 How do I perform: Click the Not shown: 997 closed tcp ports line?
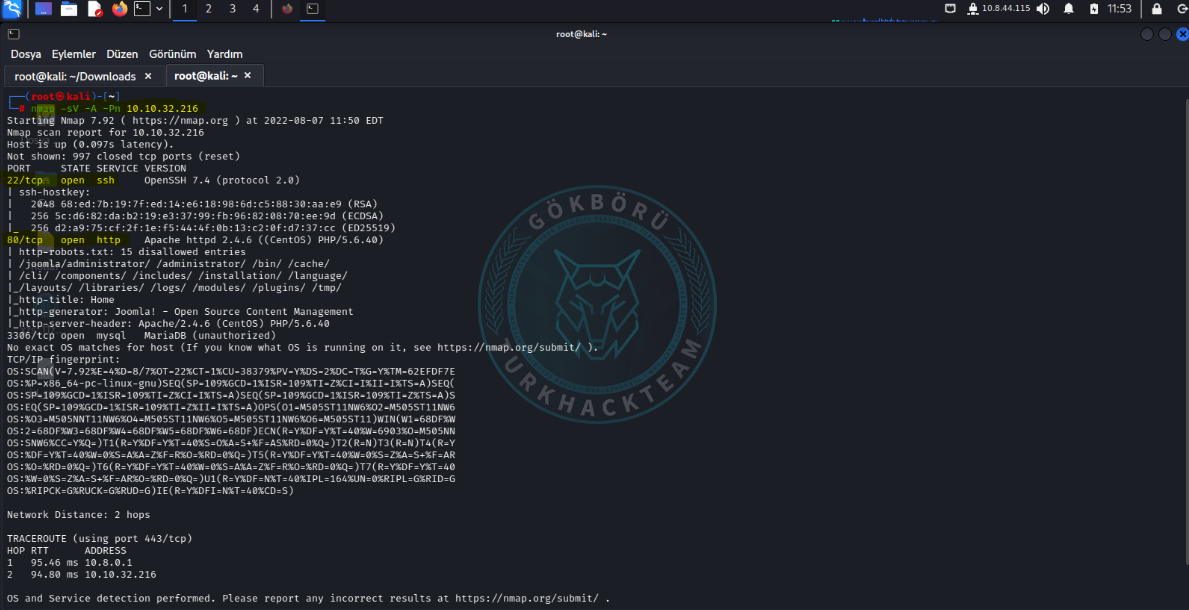coord(123,156)
